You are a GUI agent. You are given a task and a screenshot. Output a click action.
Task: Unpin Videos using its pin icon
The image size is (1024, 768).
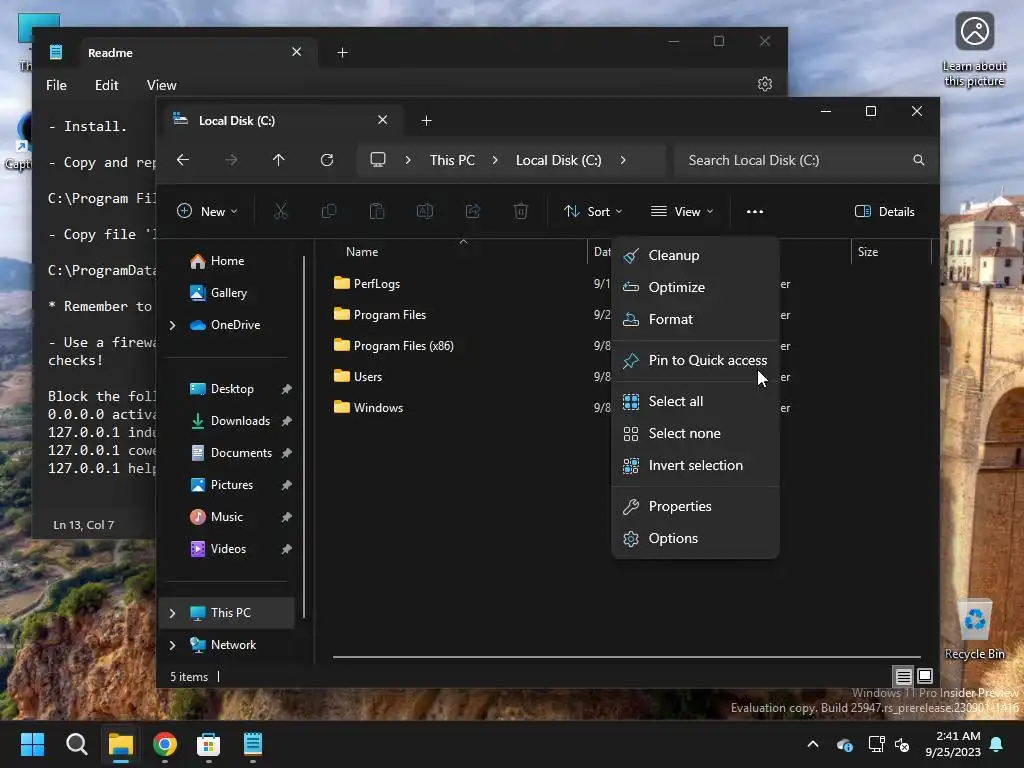click(x=286, y=549)
